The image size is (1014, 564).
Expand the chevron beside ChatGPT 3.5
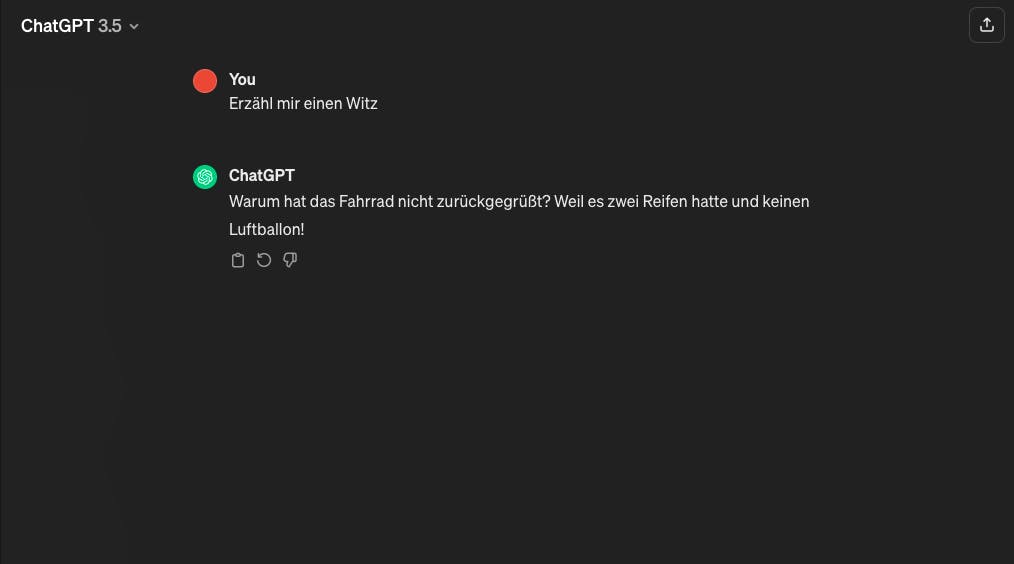click(x=134, y=27)
